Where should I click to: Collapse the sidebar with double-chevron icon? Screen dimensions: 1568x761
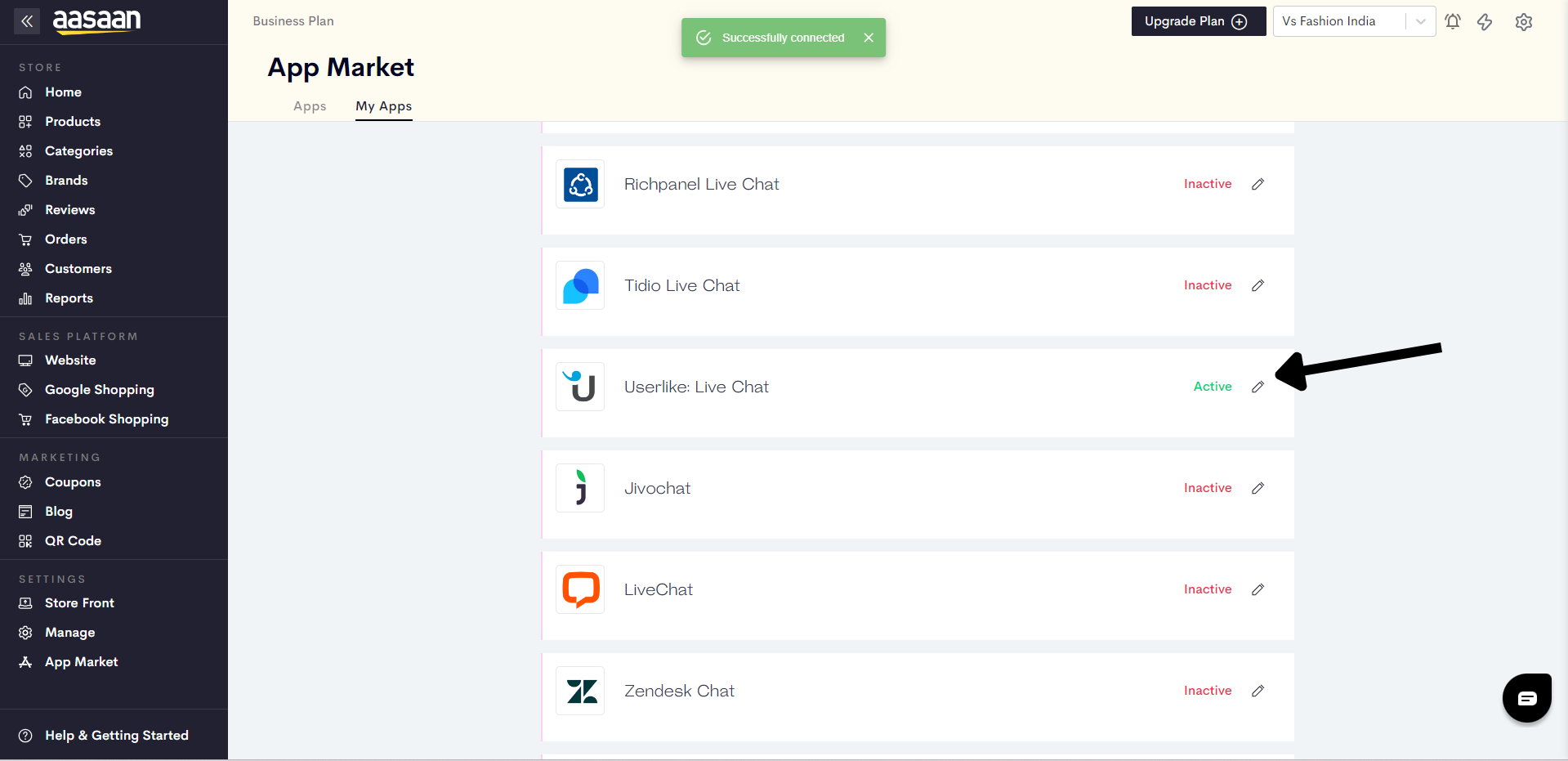click(27, 21)
